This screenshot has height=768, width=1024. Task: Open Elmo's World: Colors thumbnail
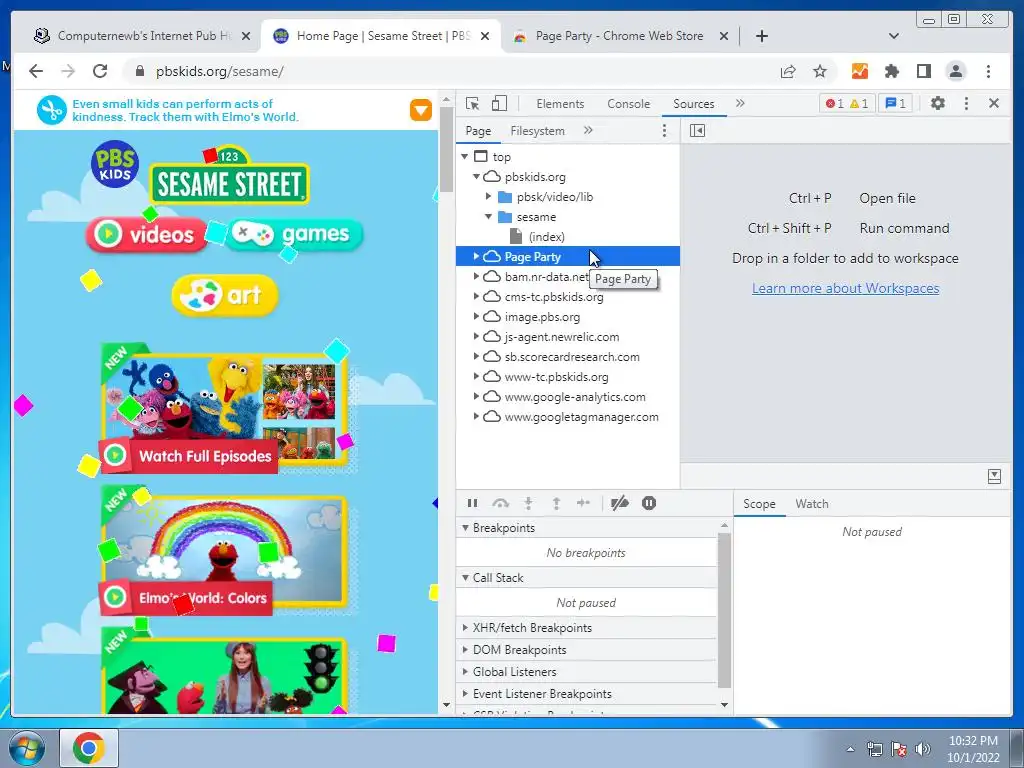[x=224, y=552]
